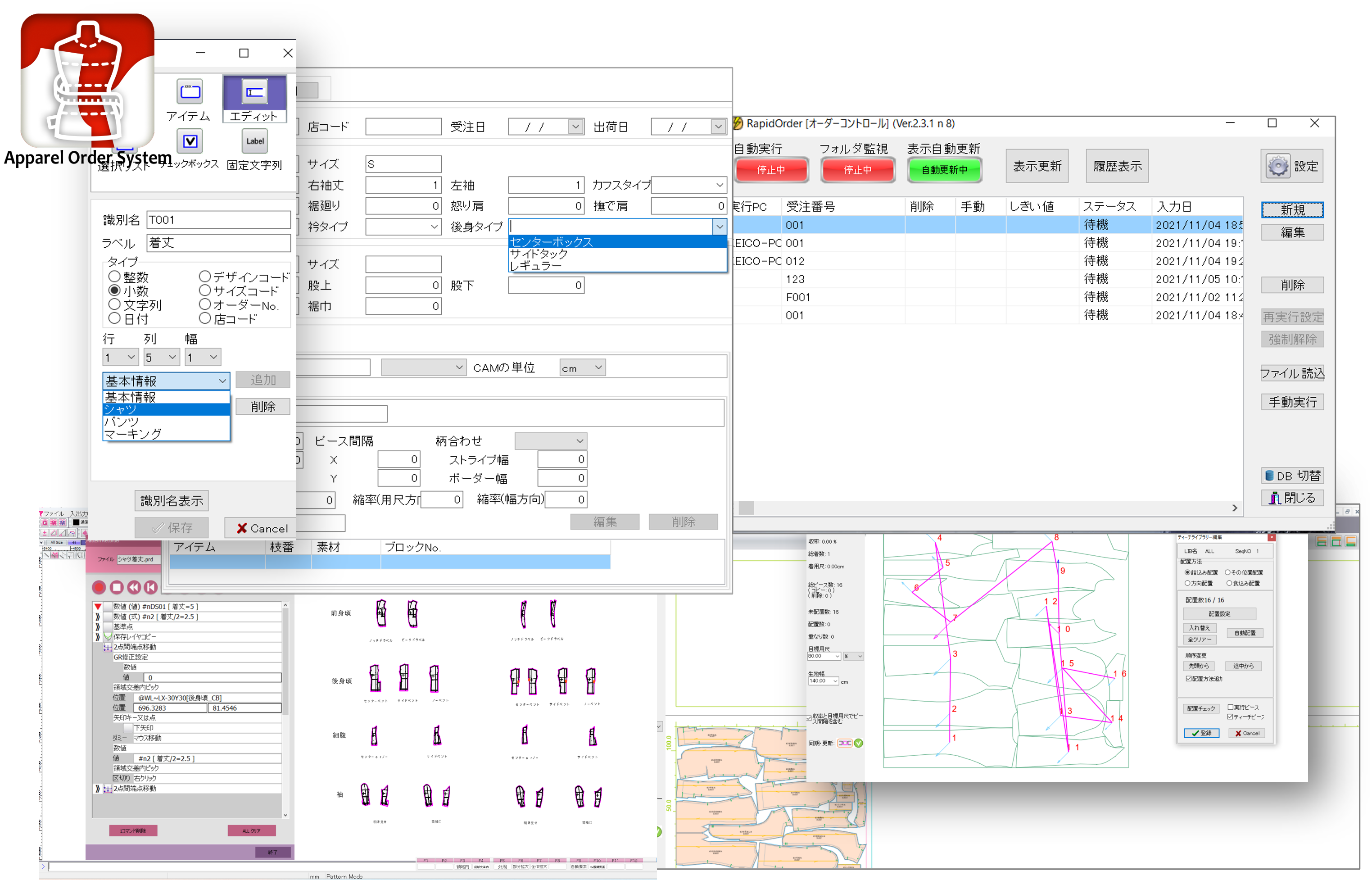The image size is (1372, 880).
Task: Click the green layer-copy icon at 保存レイヤコピー
Action: pos(107,636)
